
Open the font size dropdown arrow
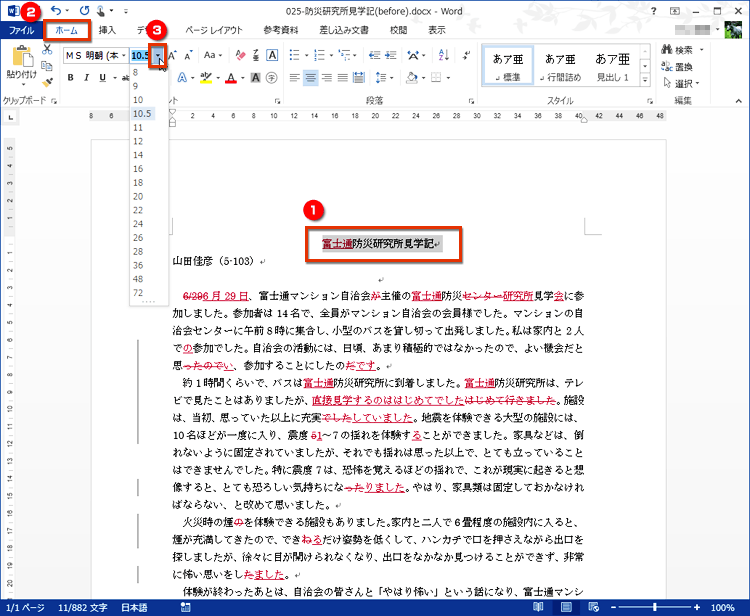pos(158,55)
